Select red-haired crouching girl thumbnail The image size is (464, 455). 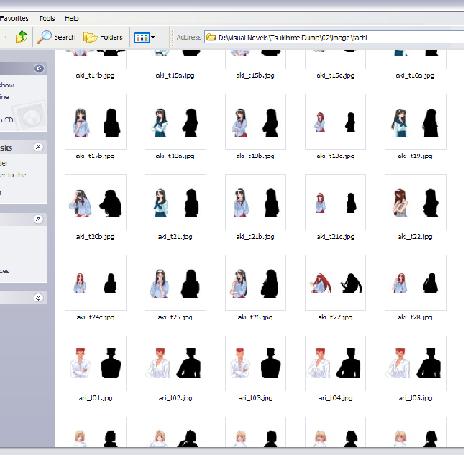click(335, 283)
